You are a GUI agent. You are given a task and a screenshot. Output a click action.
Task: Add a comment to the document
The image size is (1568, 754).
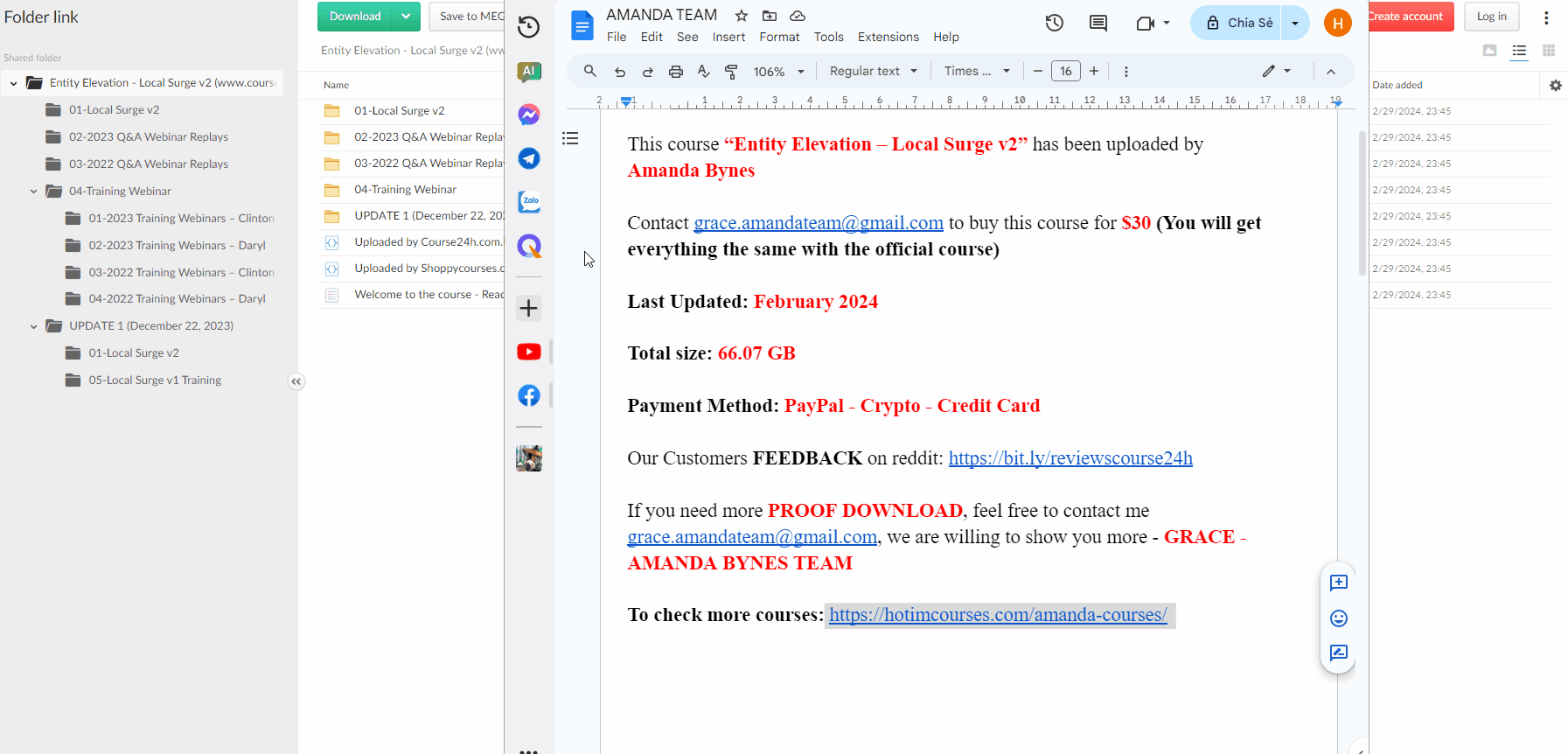1339,583
